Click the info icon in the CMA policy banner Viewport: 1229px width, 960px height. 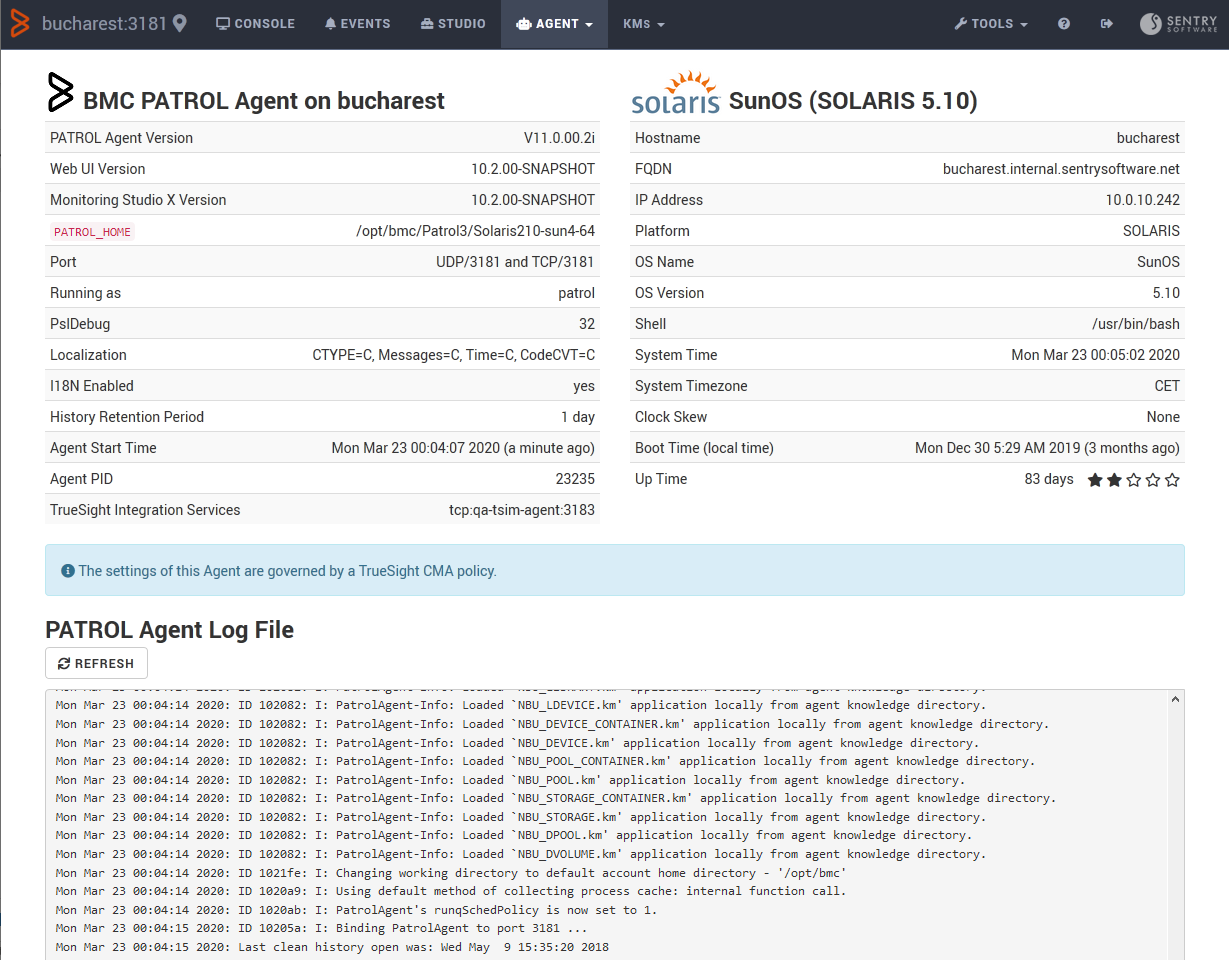coord(67,570)
